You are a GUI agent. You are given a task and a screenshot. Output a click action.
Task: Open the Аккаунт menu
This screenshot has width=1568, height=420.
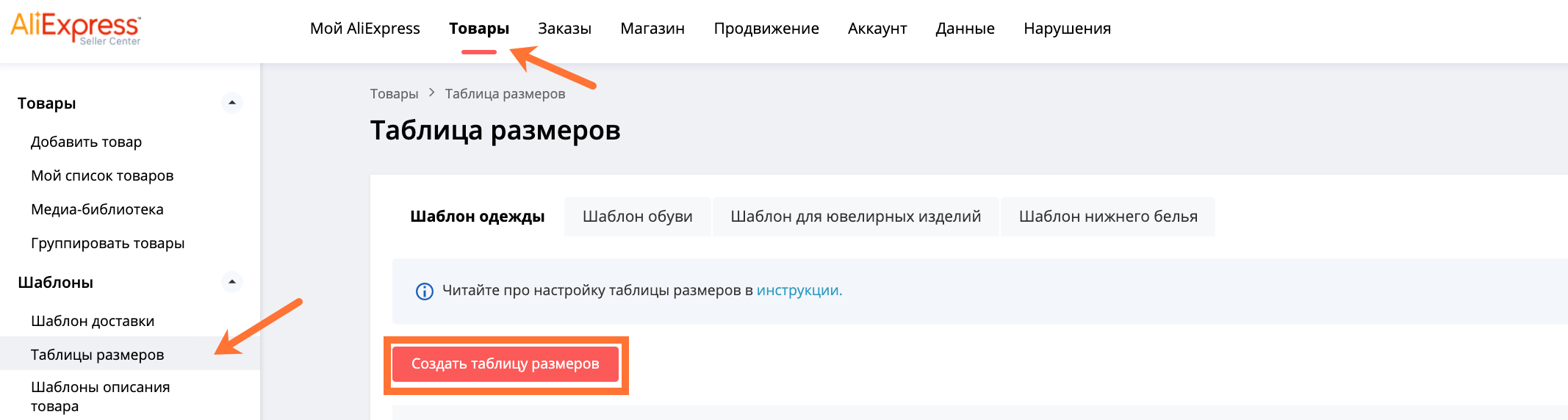tap(877, 29)
